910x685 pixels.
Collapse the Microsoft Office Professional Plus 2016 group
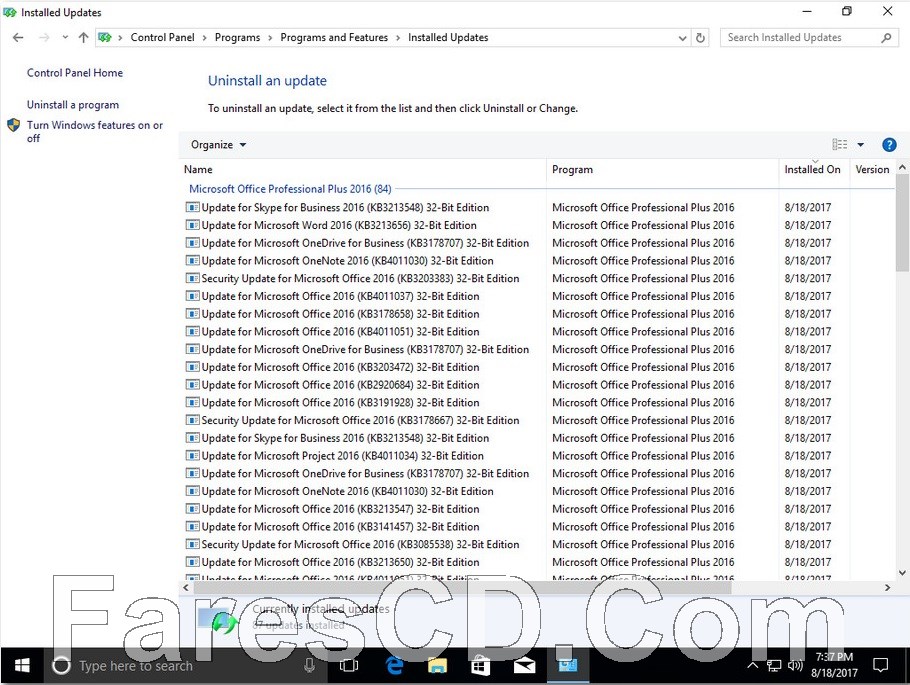pos(290,189)
